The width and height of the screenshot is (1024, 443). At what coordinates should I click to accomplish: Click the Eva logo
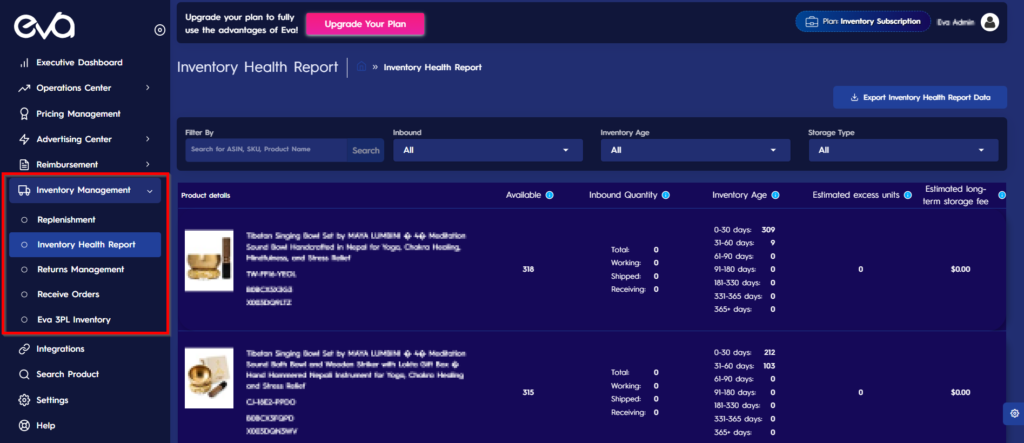tap(44, 26)
